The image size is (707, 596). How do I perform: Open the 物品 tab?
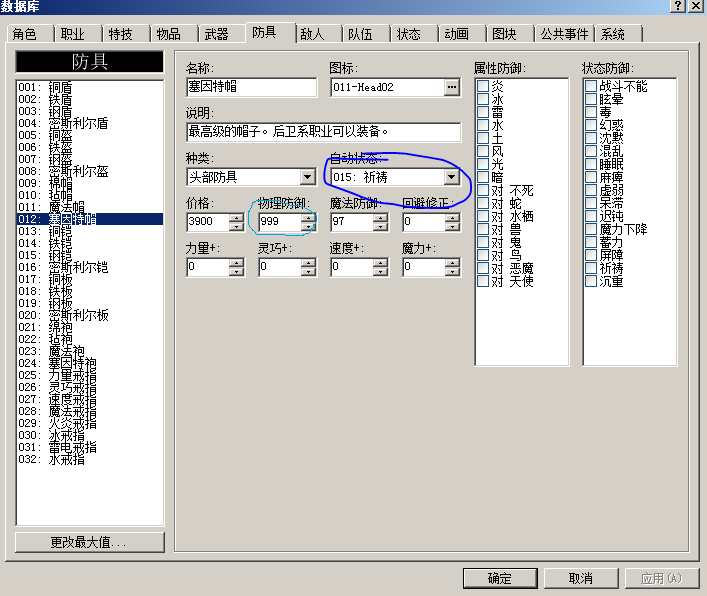click(174, 34)
